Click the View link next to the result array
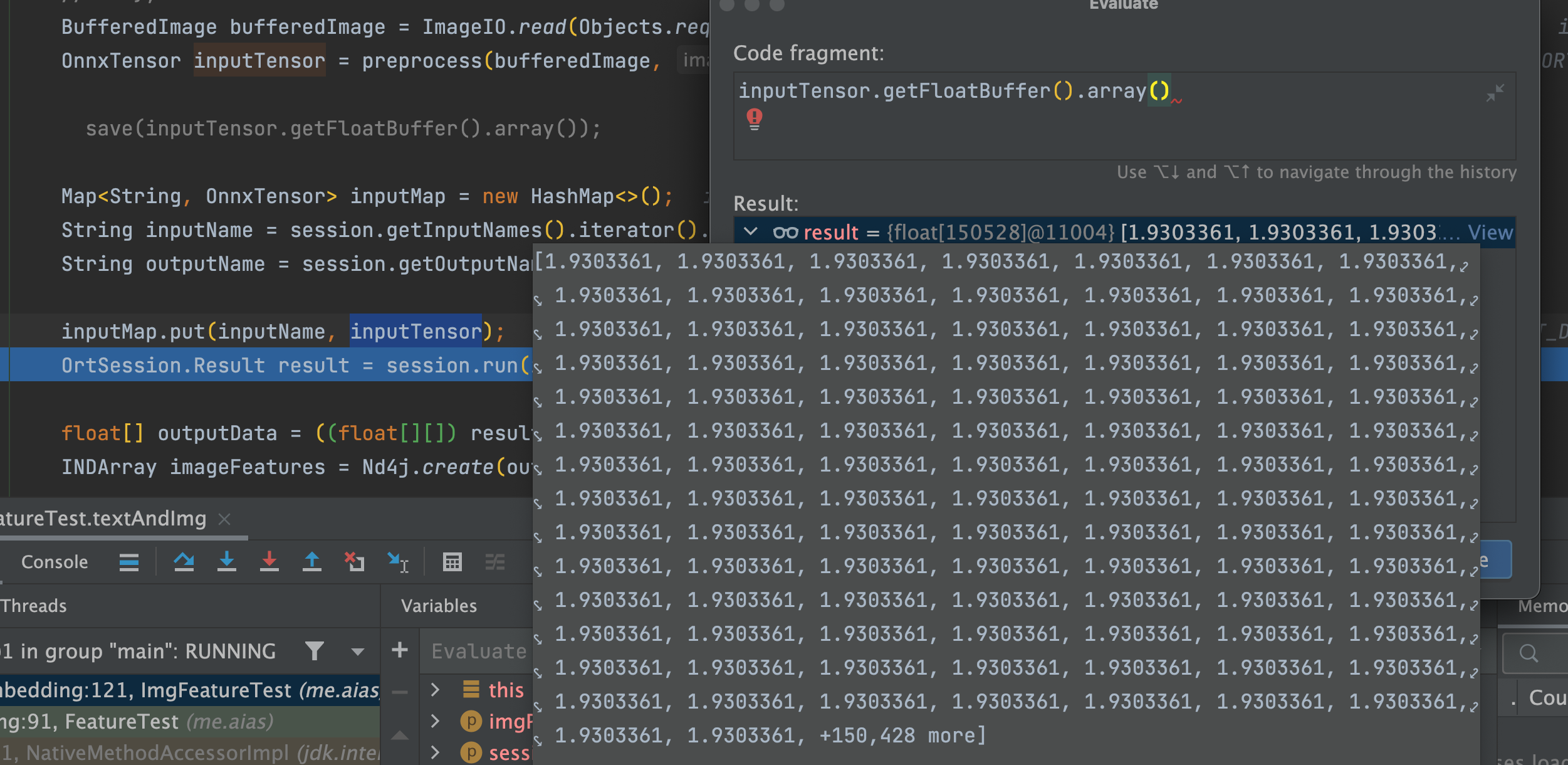 (1492, 233)
